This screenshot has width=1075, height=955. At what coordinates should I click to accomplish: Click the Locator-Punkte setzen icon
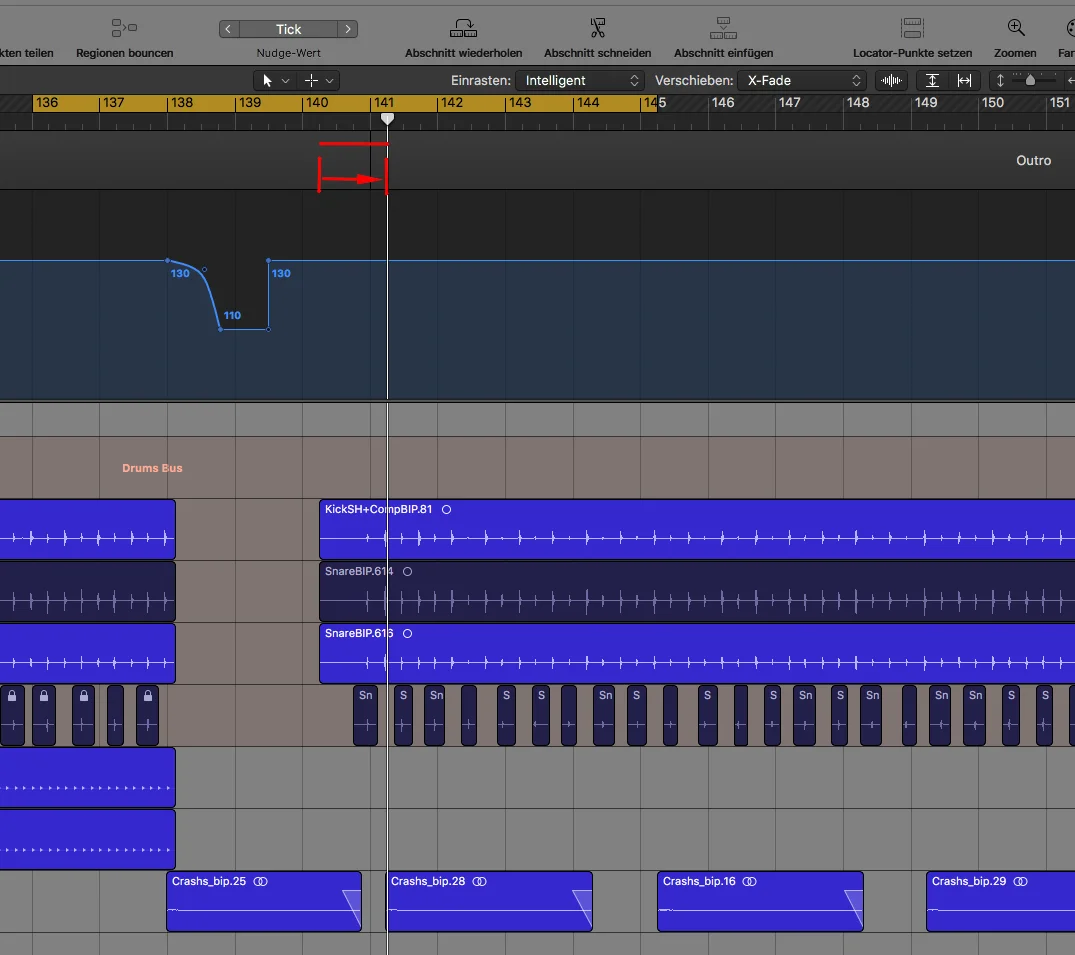[x=913, y=28]
